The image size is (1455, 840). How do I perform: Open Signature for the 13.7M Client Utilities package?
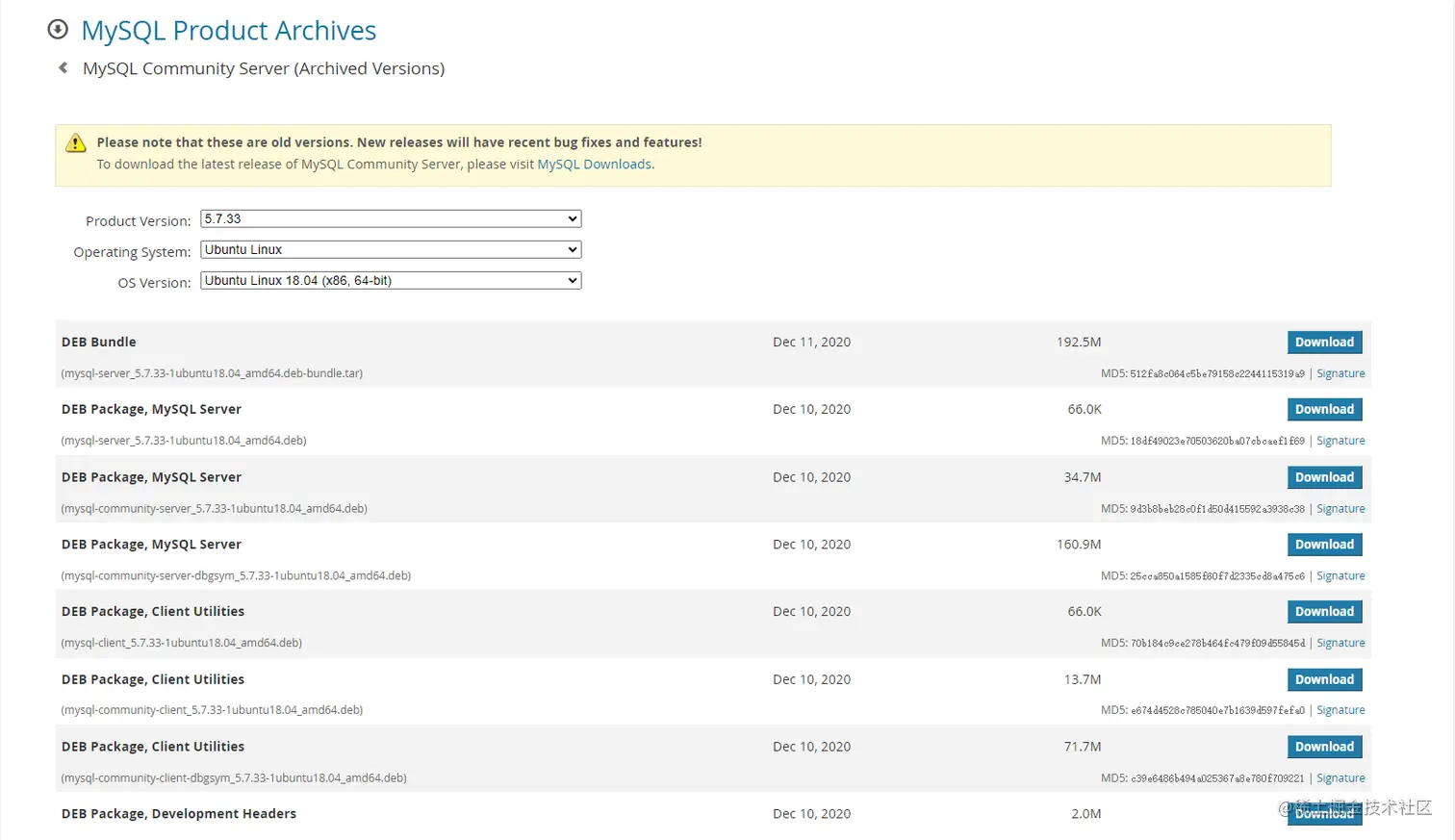point(1340,710)
